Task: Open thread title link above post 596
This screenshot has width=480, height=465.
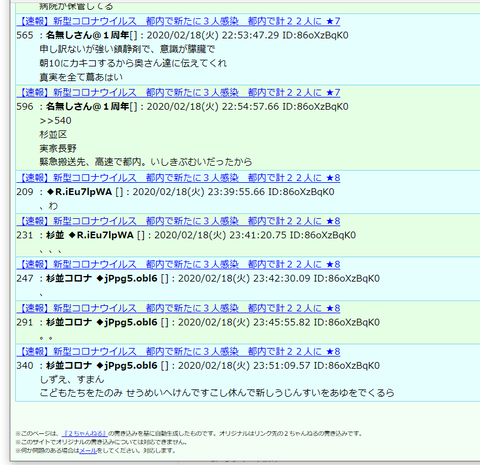Action: click(x=178, y=92)
